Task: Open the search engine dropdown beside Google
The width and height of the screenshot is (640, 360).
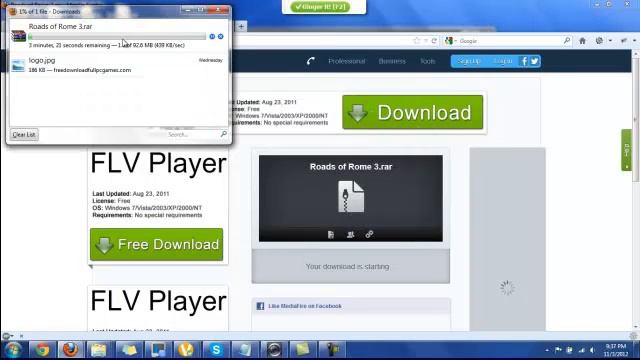Action: point(450,41)
